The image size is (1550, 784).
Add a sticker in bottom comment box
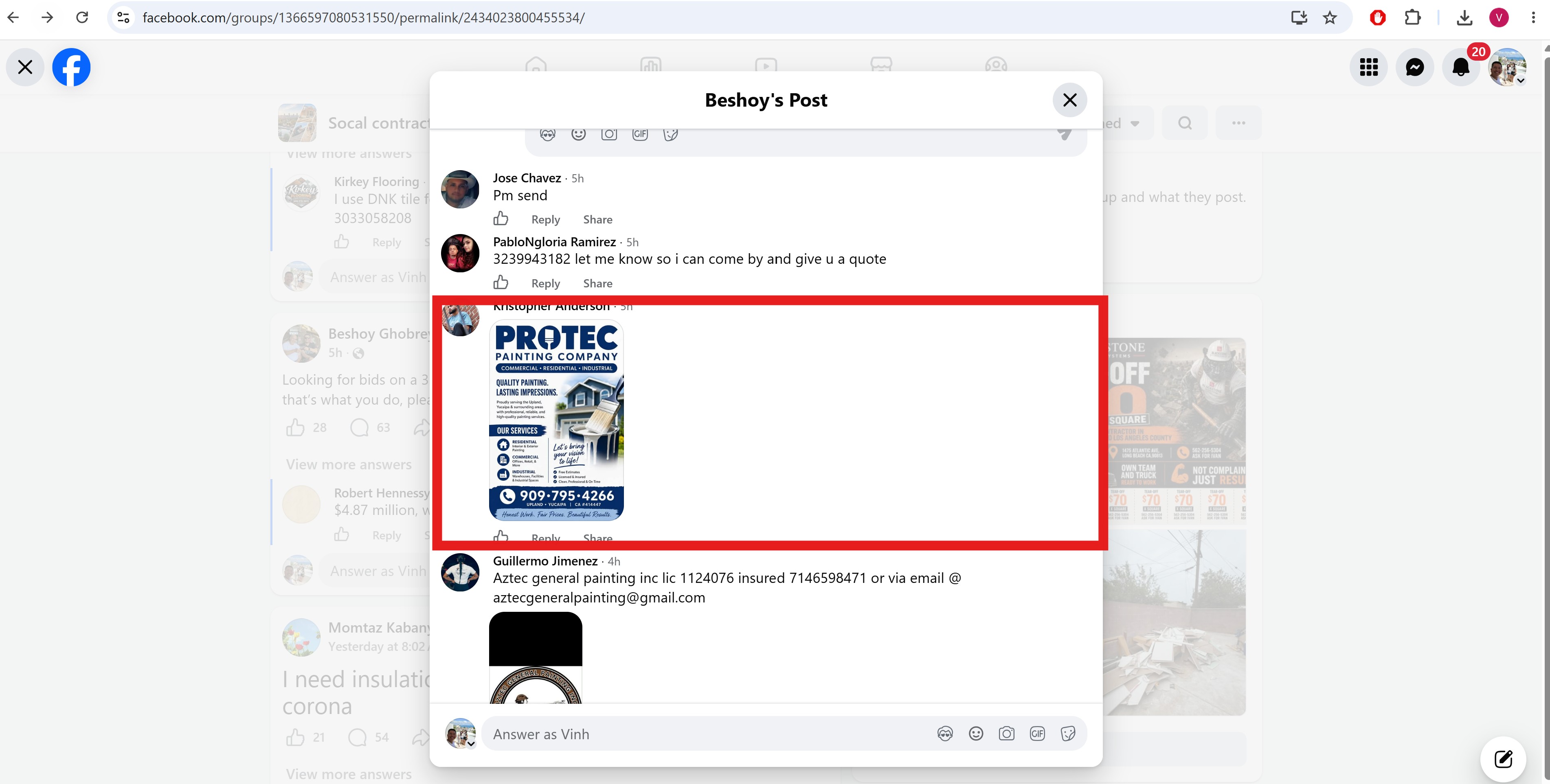point(1067,734)
